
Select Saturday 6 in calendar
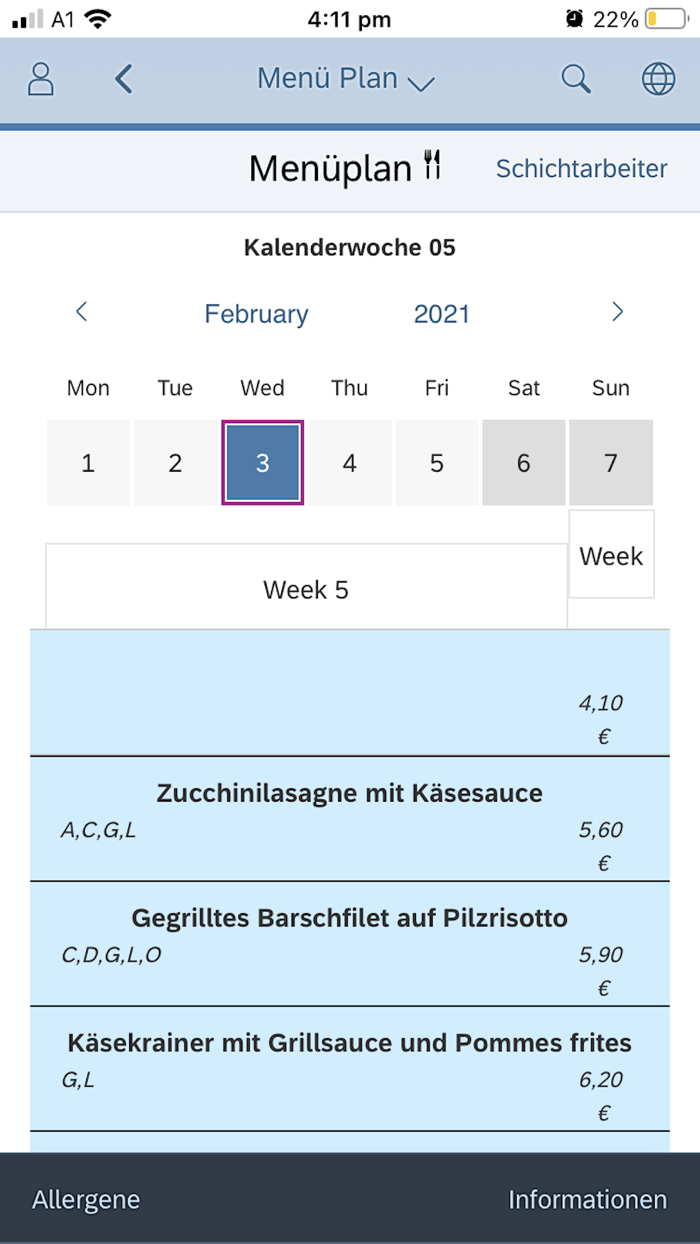coord(524,463)
